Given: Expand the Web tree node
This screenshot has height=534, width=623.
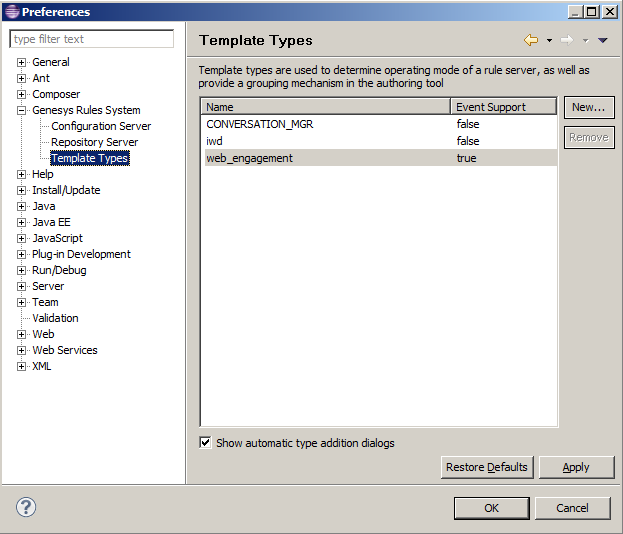Looking at the screenshot, I should (x=21, y=335).
